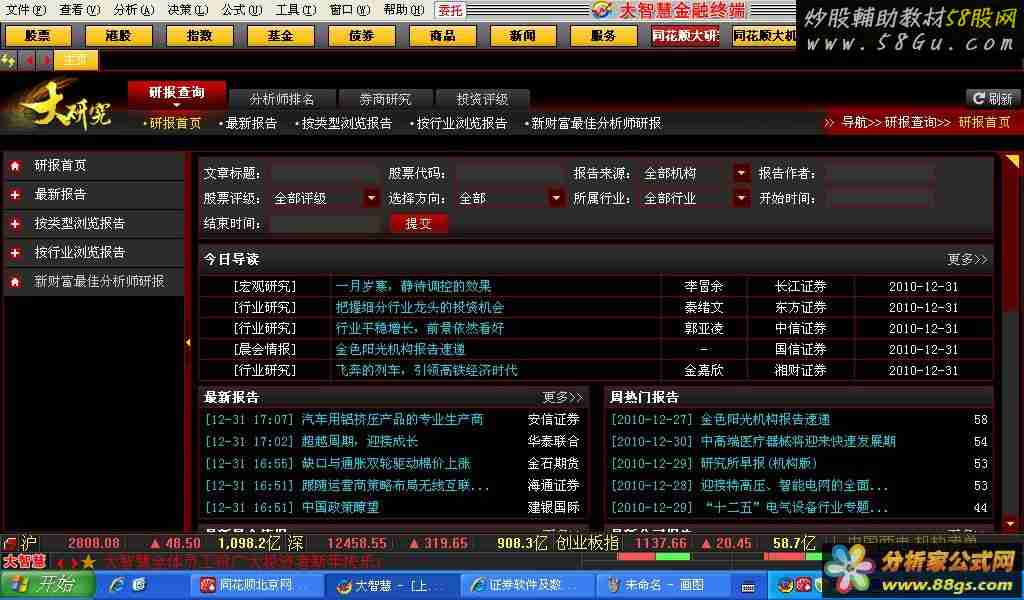Click the yellow arrows icon left of the back arrow
The height and width of the screenshot is (600, 1024).
pyautogui.click(x=8, y=61)
